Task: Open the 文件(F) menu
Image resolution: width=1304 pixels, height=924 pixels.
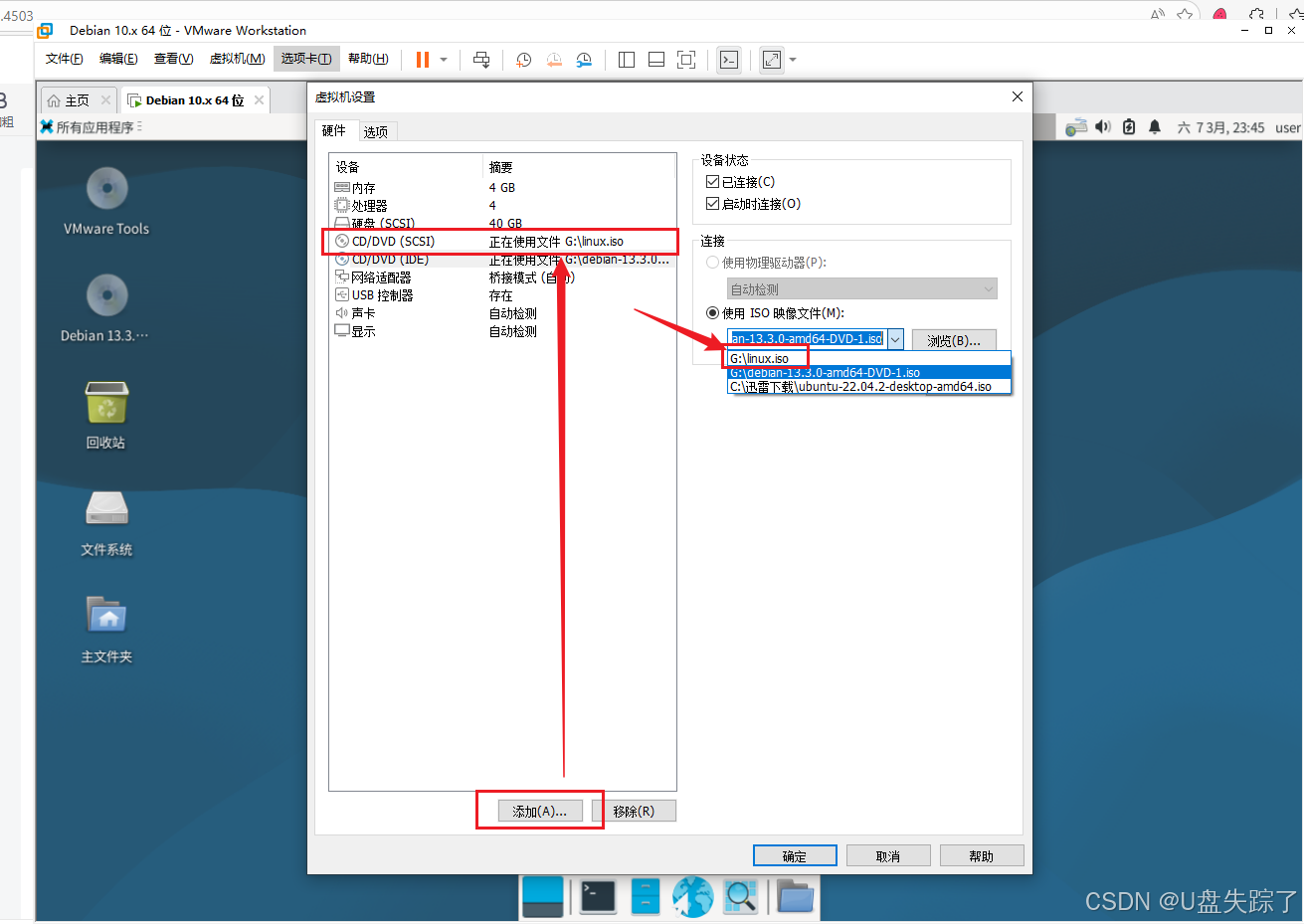Action: click(65, 59)
